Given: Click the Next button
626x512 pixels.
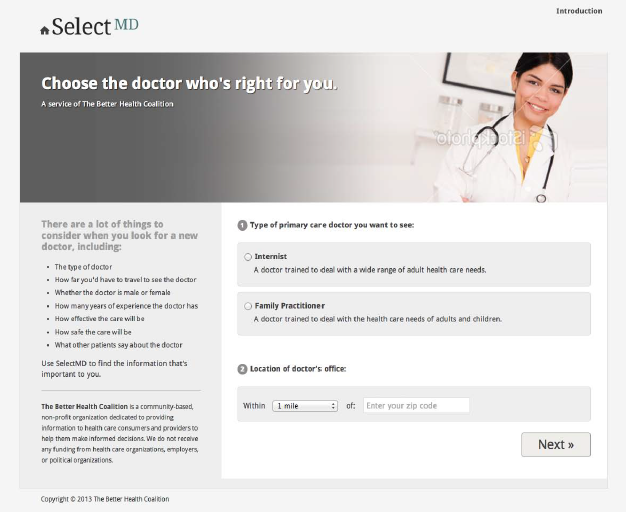Looking at the screenshot, I should pyautogui.click(x=556, y=444).
